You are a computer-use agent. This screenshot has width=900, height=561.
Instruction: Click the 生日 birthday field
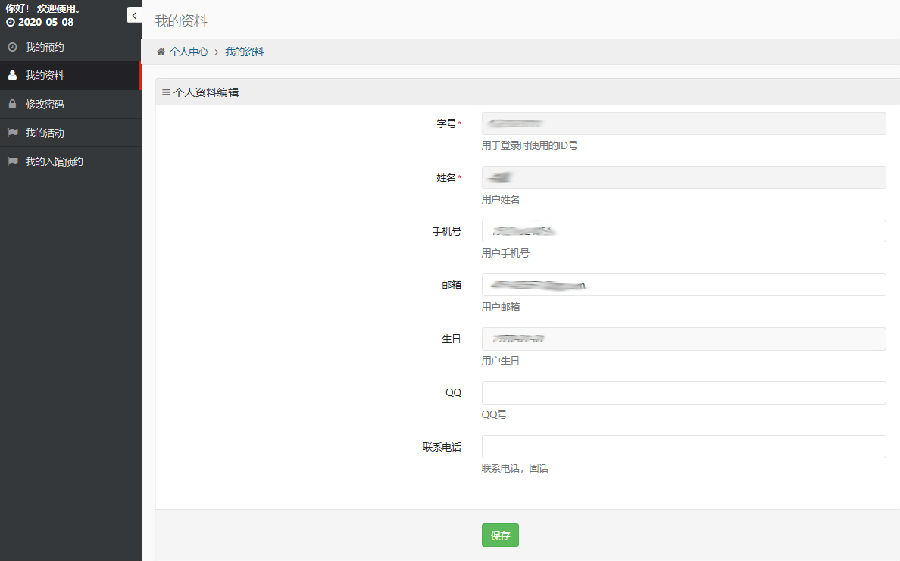[683, 339]
